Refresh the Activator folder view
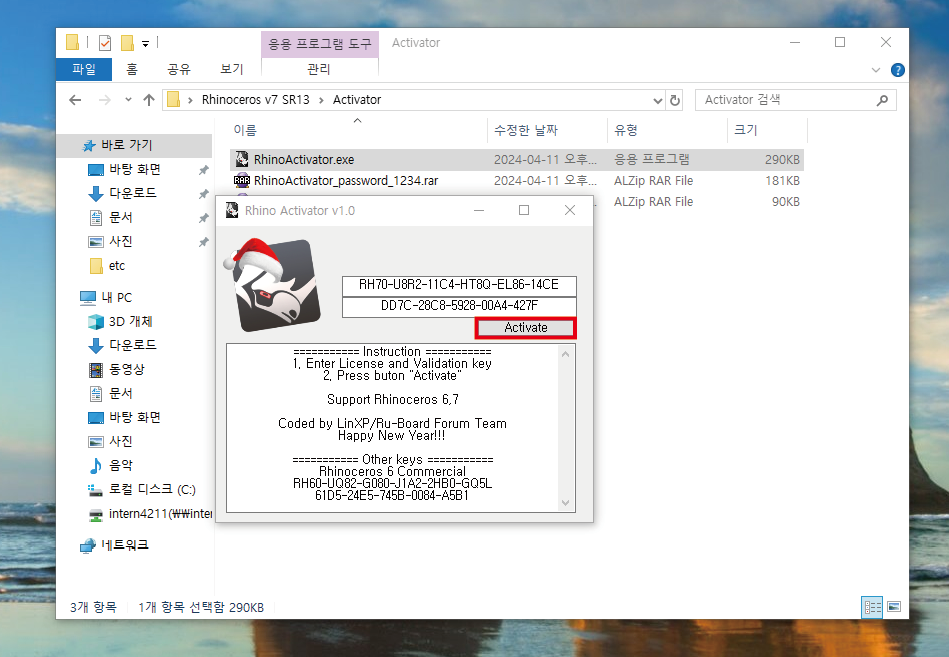Screen dimensions: 949x657 coord(675,100)
